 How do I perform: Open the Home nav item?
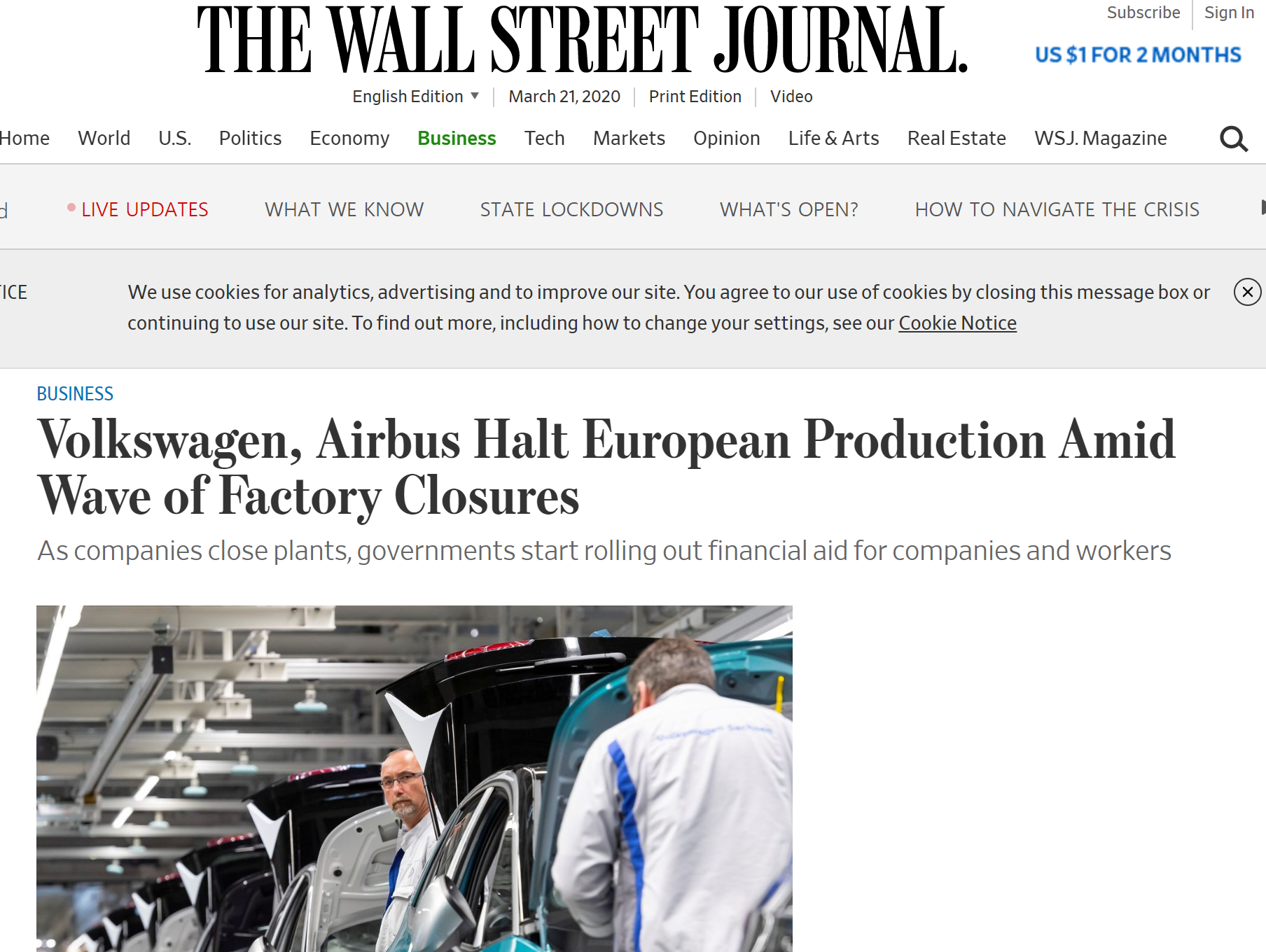click(x=25, y=139)
